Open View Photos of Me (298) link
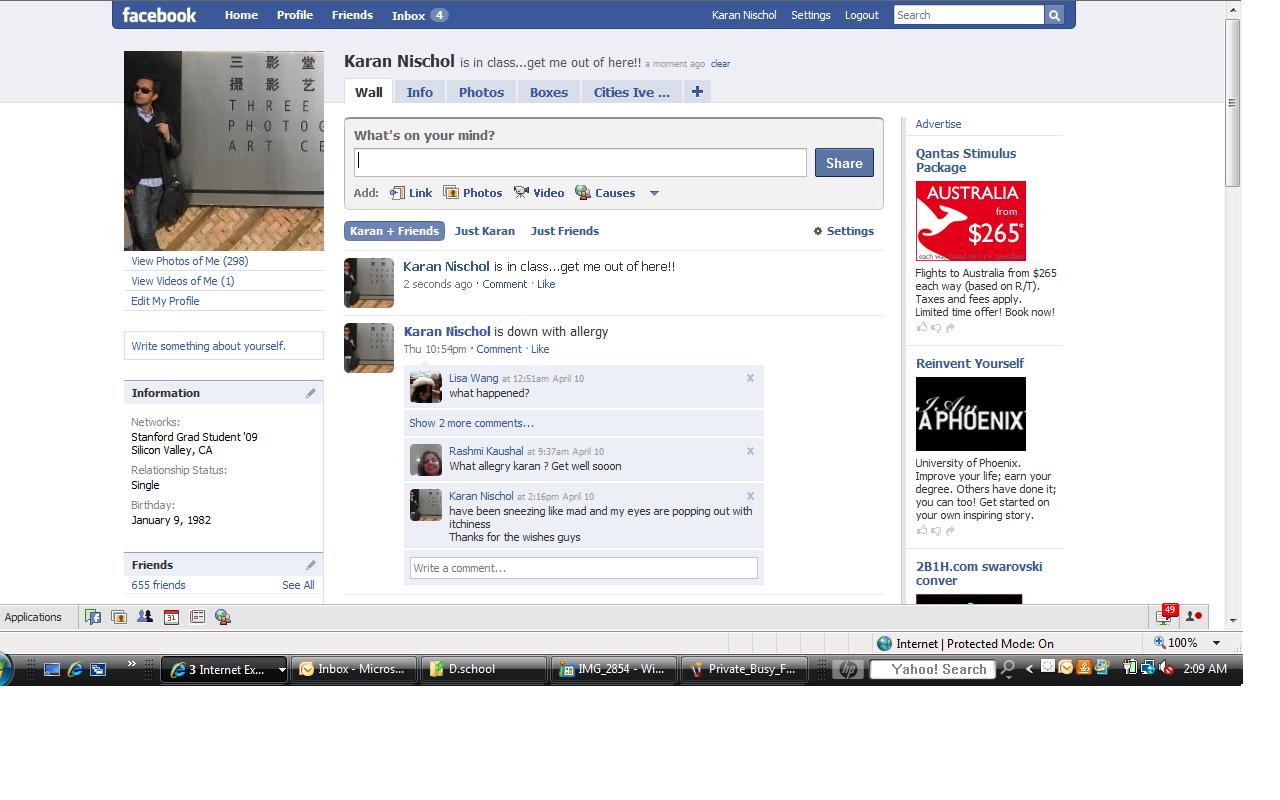Viewport: 1280px width, 800px height. [x=190, y=261]
